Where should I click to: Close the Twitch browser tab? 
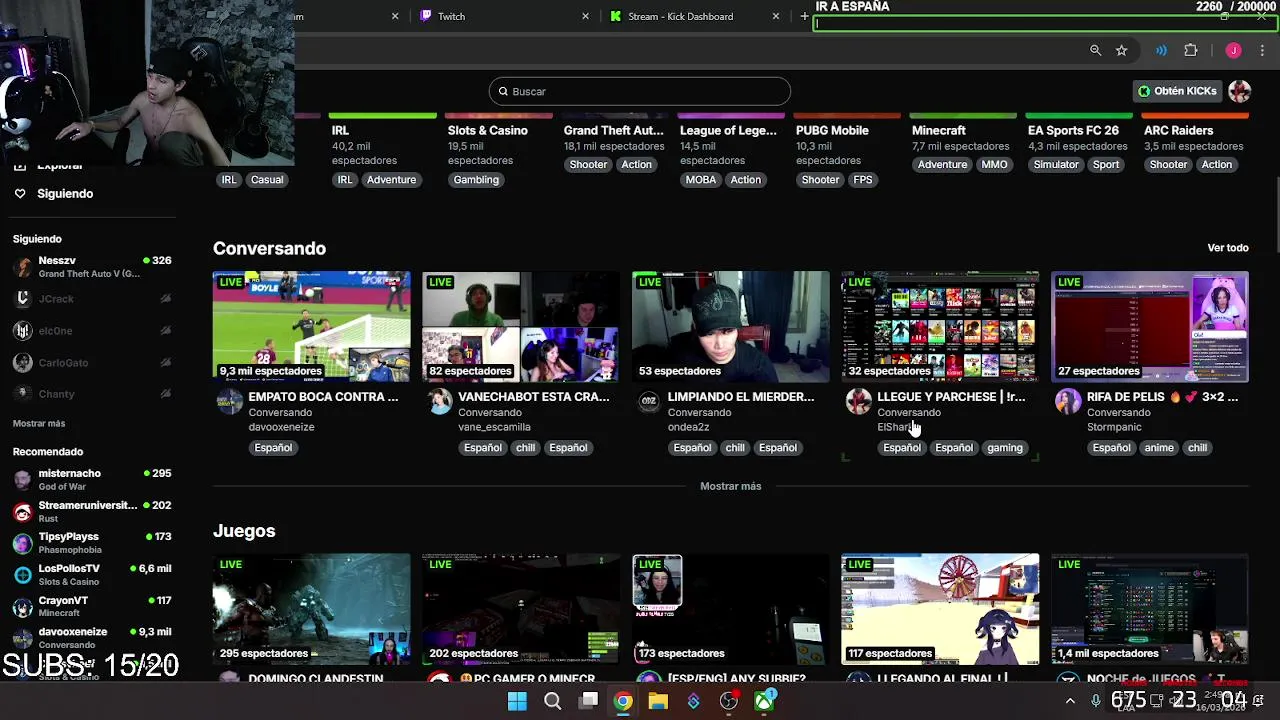(x=585, y=16)
